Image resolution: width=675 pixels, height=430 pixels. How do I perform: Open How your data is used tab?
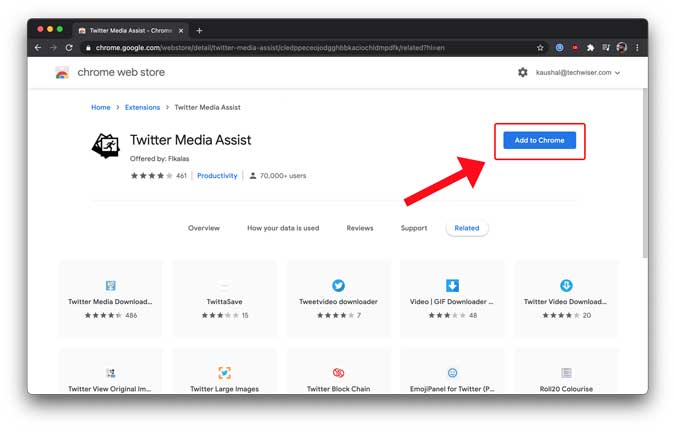283,228
